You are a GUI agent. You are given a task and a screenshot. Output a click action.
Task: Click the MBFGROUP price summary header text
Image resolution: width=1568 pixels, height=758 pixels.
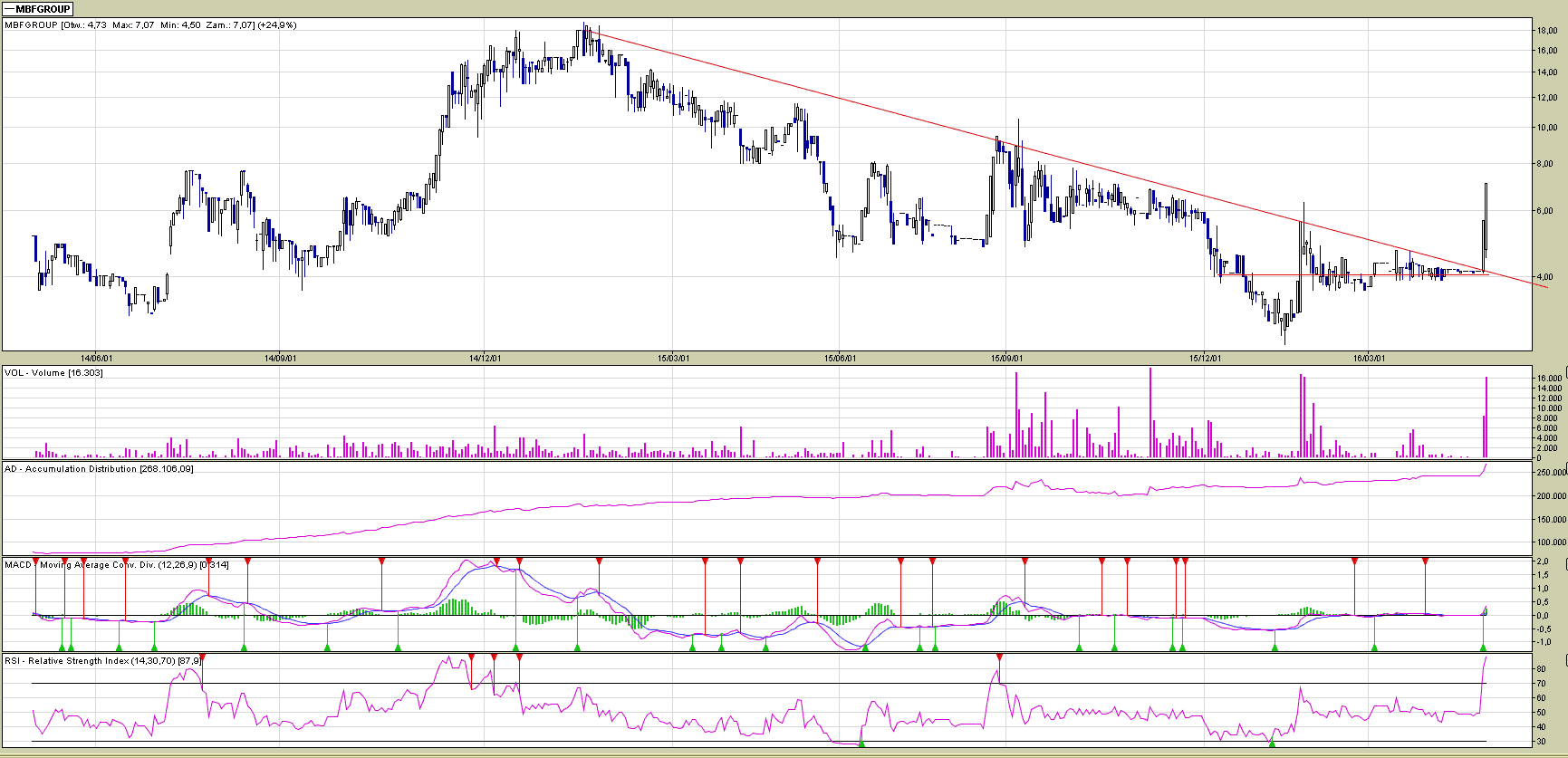tap(150, 25)
